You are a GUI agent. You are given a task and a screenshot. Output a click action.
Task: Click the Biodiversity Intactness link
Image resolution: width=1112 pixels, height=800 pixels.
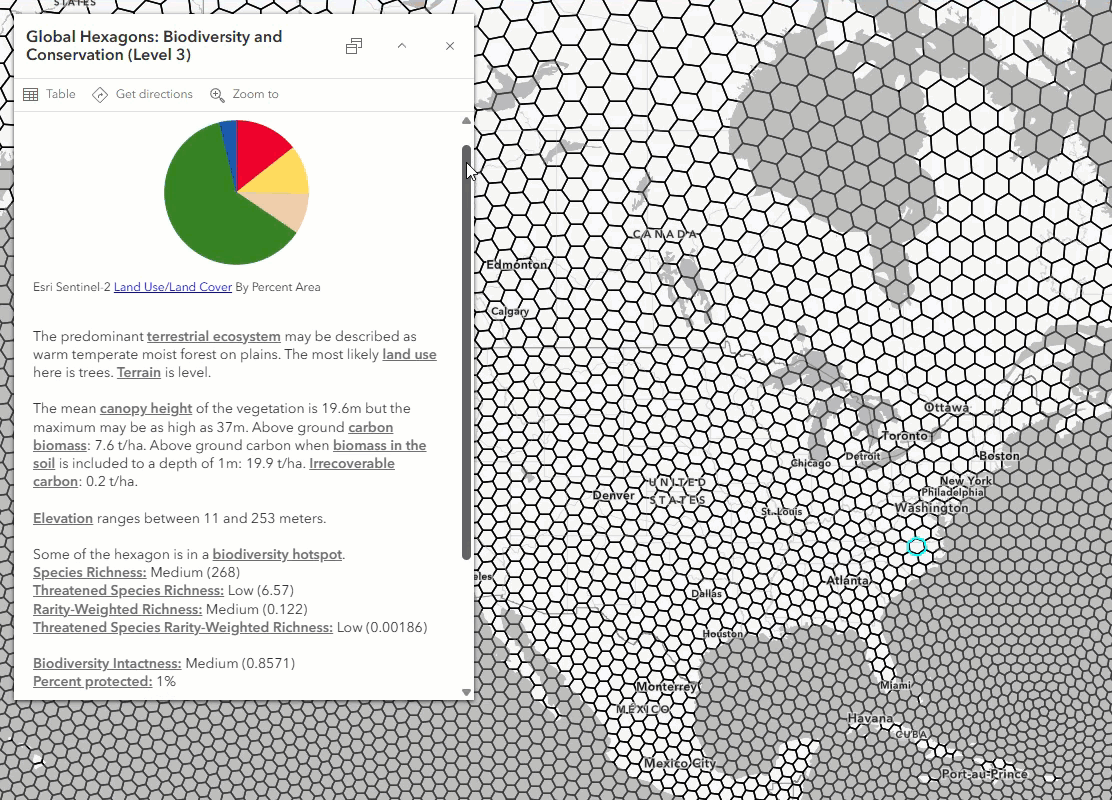[106, 663]
